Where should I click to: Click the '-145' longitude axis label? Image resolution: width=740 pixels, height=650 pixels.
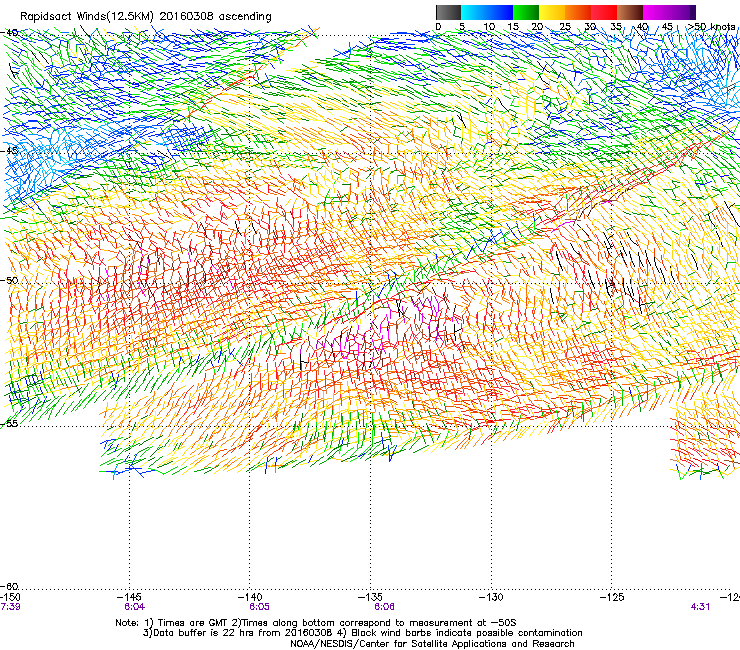[129, 597]
